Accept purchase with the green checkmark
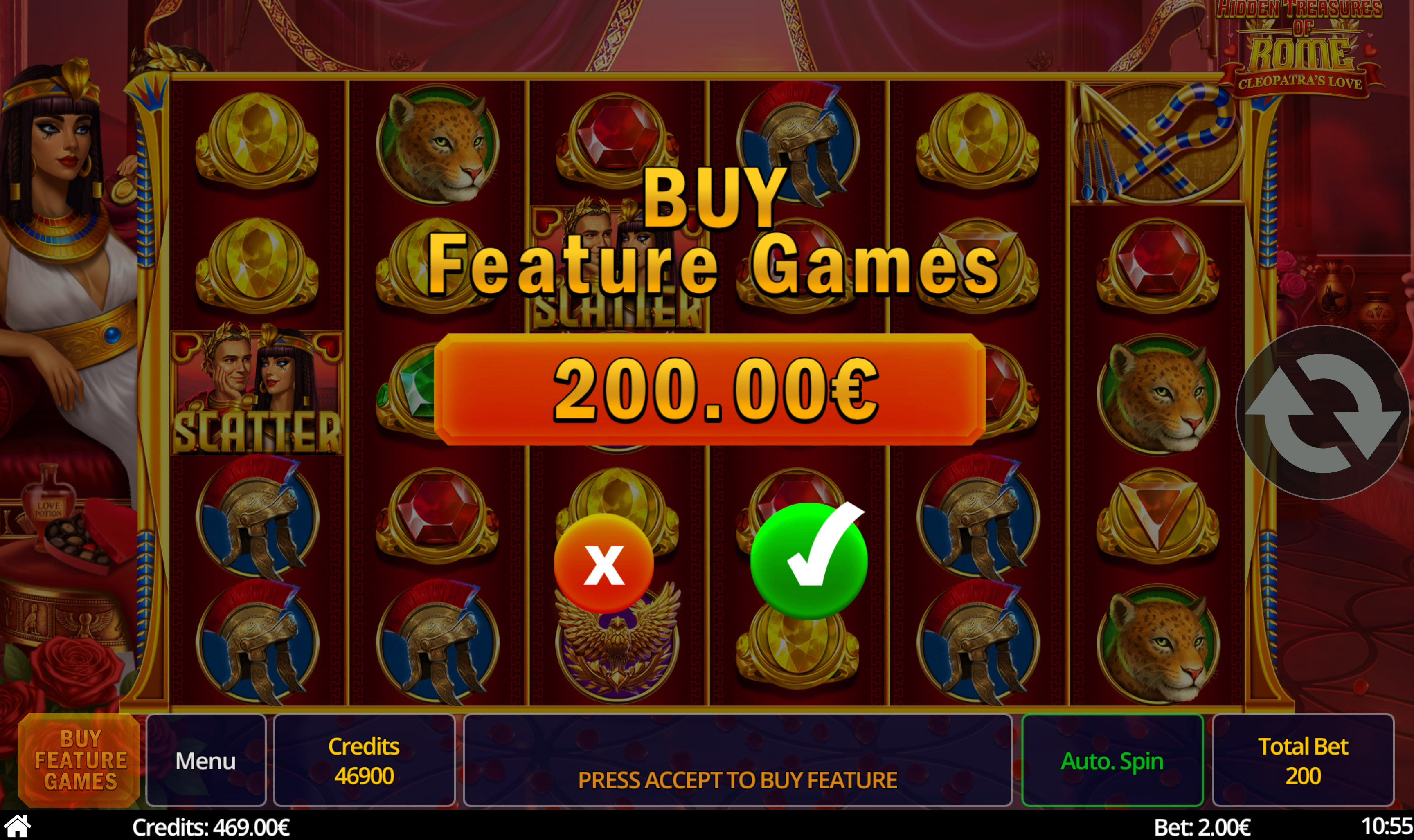Screen dimensions: 1414x840 pyautogui.click(x=808, y=561)
